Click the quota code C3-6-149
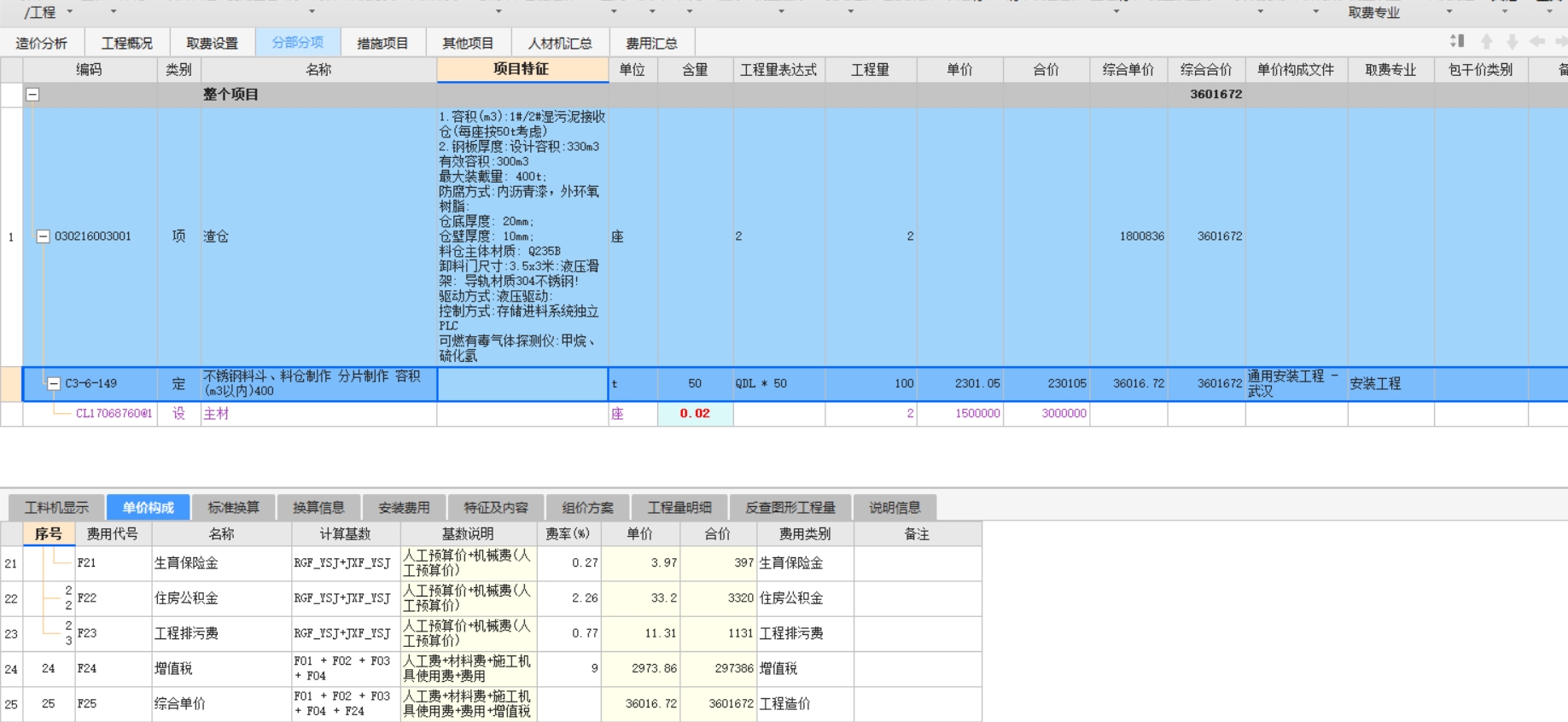Image resolution: width=1568 pixels, height=722 pixels. pos(91,384)
